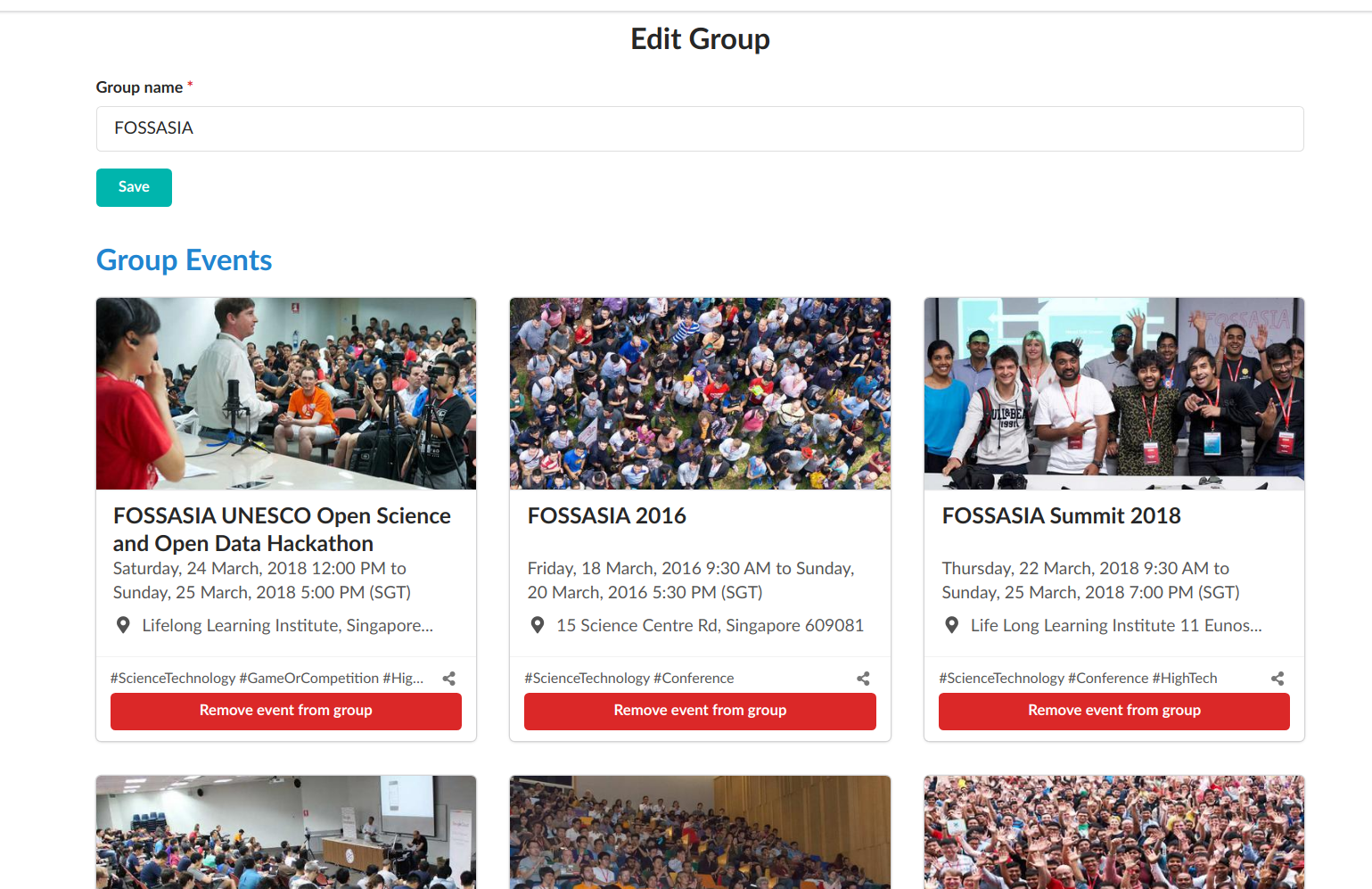Select #Conference tag on FOSSASIA 2016 card
This screenshot has height=889, width=1372.
694,679
